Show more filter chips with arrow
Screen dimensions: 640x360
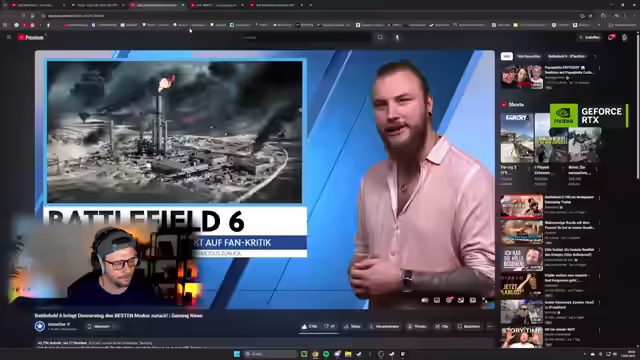click(595, 56)
